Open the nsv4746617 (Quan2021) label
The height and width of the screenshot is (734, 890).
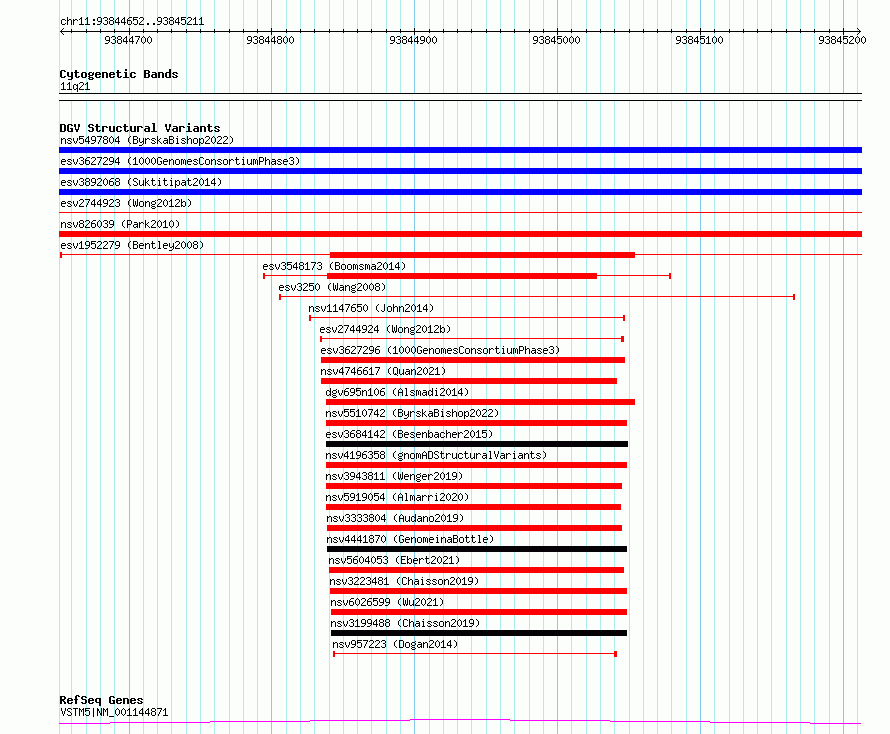point(383,371)
